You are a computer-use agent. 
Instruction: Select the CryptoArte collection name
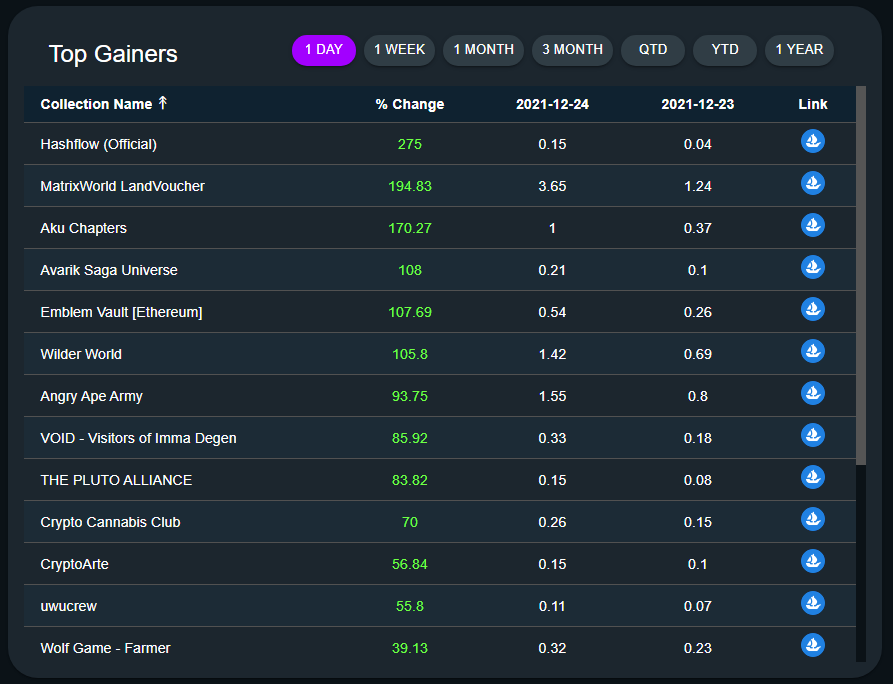coord(75,564)
